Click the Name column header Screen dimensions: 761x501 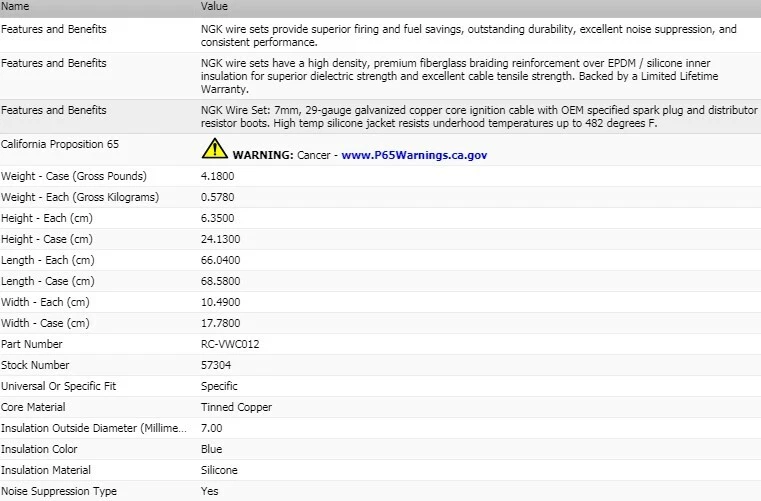click(x=15, y=6)
